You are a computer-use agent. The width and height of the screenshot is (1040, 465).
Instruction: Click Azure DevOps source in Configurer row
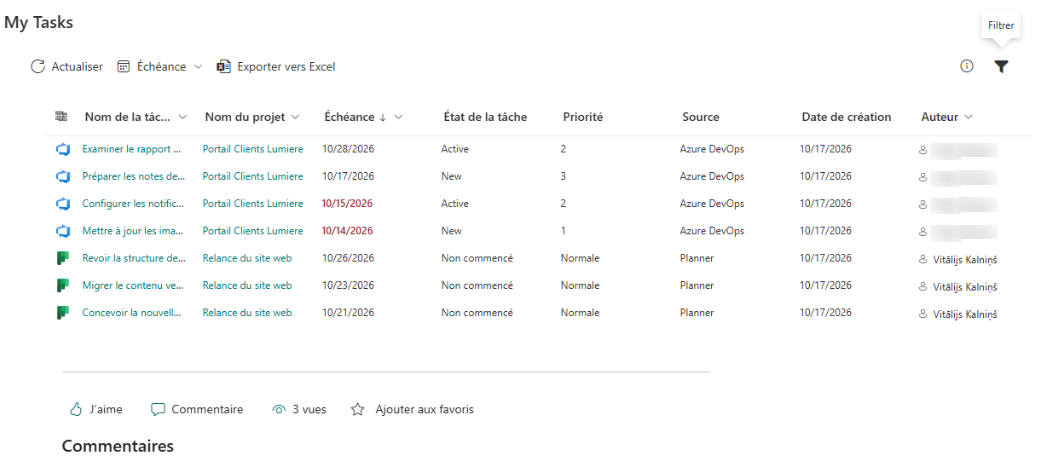pos(712,204)
